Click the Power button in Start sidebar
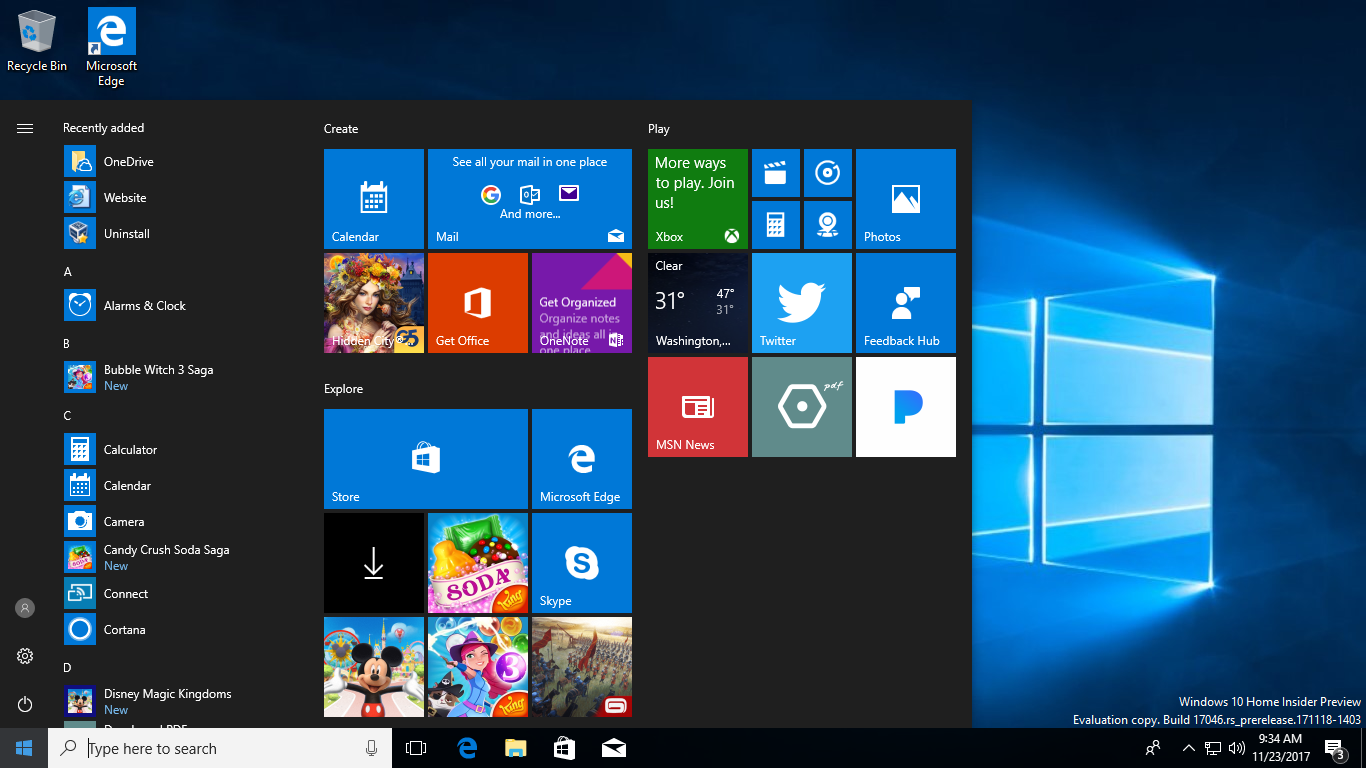Screen dimensions: 1366x768 tap(25, 704)
